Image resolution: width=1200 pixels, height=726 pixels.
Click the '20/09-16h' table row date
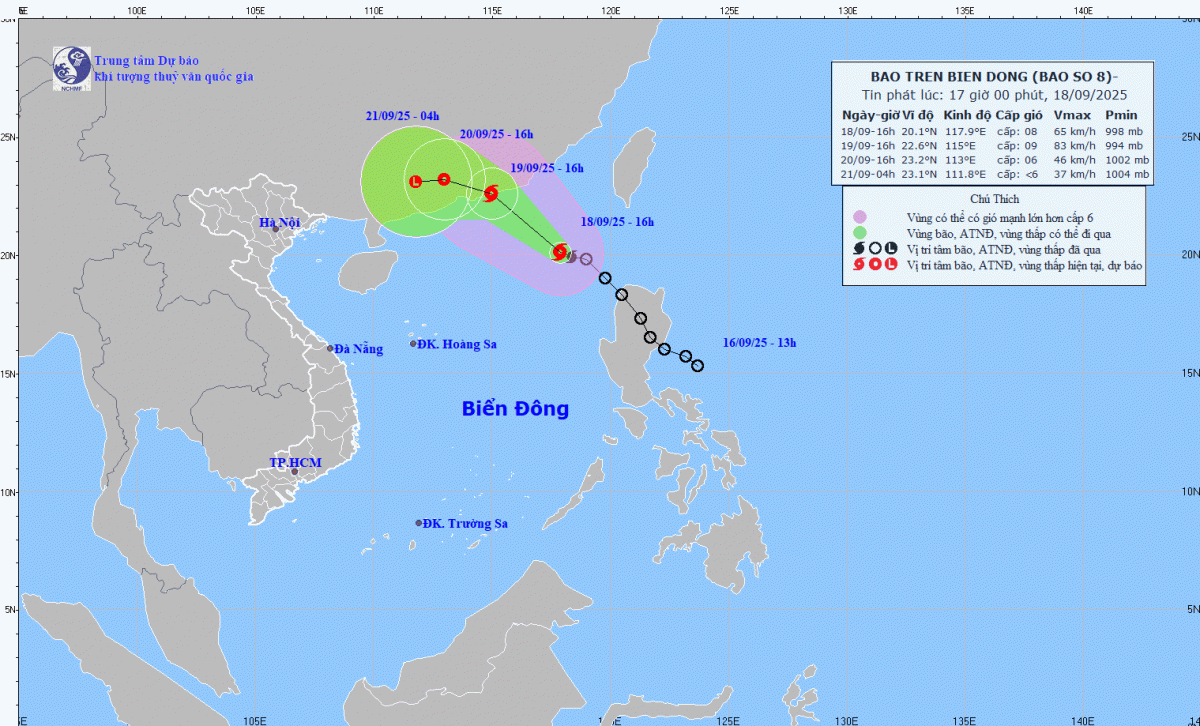pos(868,159)
